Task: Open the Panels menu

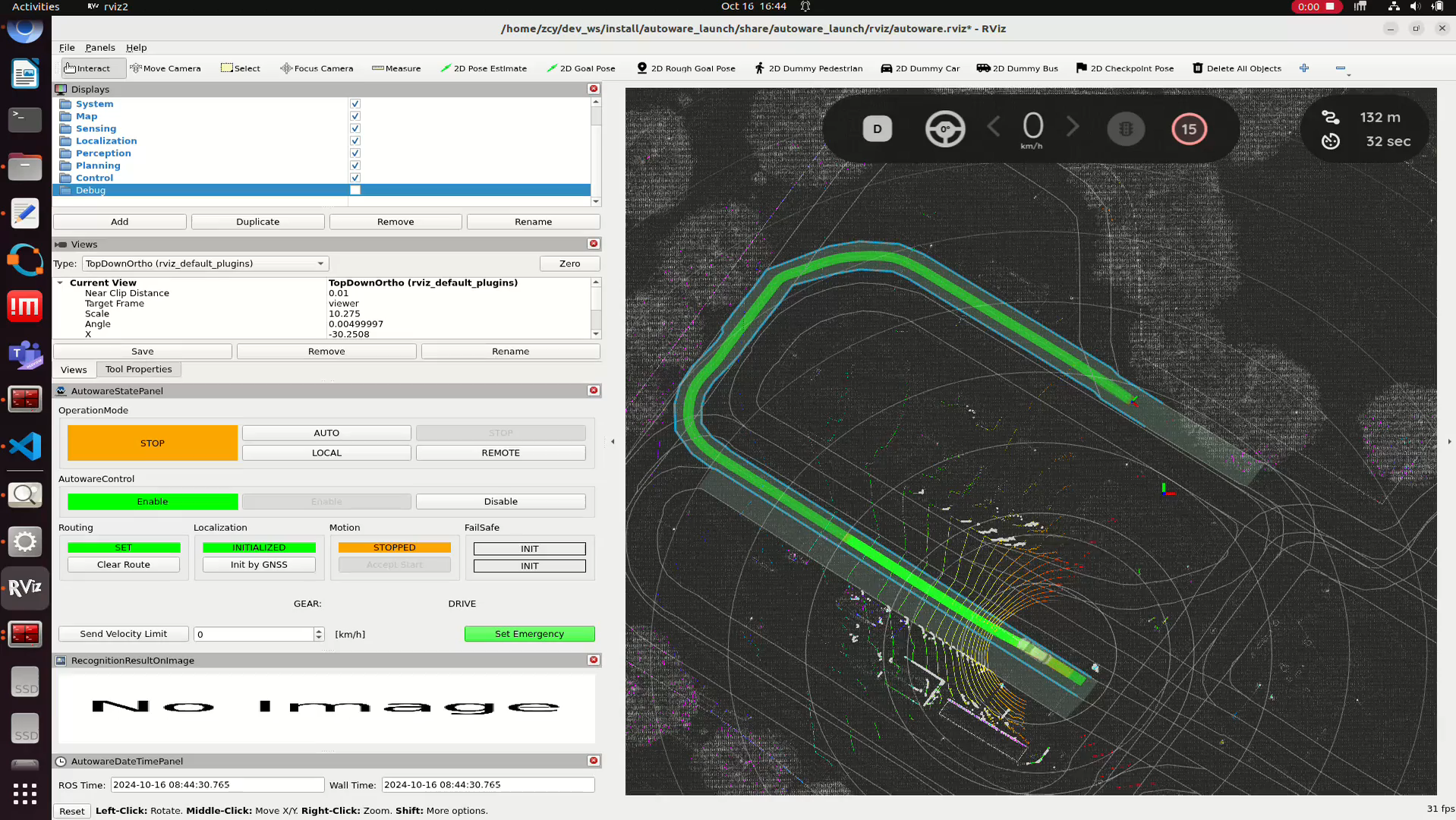Action: pyautogui.click(x=99, y=47)
